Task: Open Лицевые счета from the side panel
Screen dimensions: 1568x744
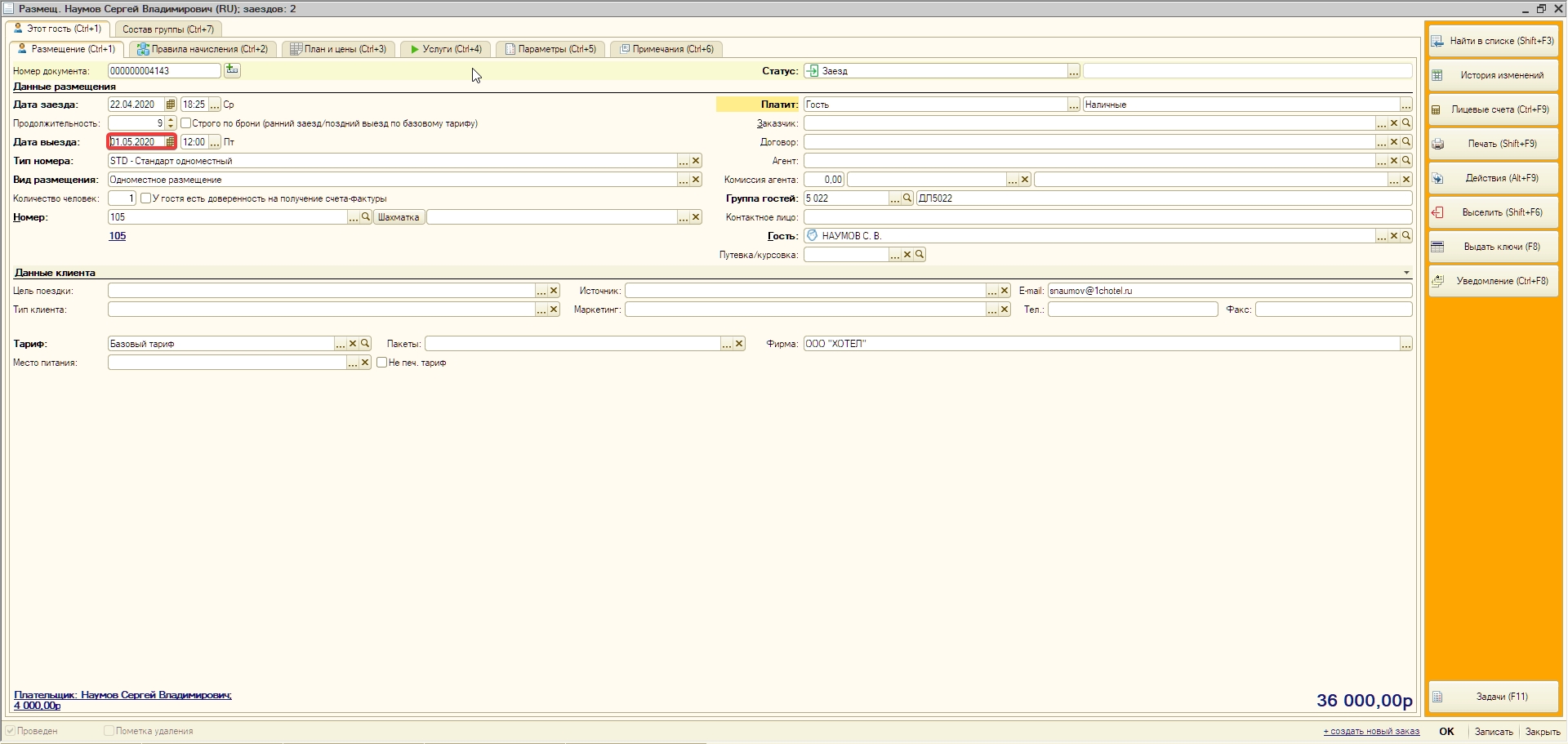Action: click(1493, 109)
